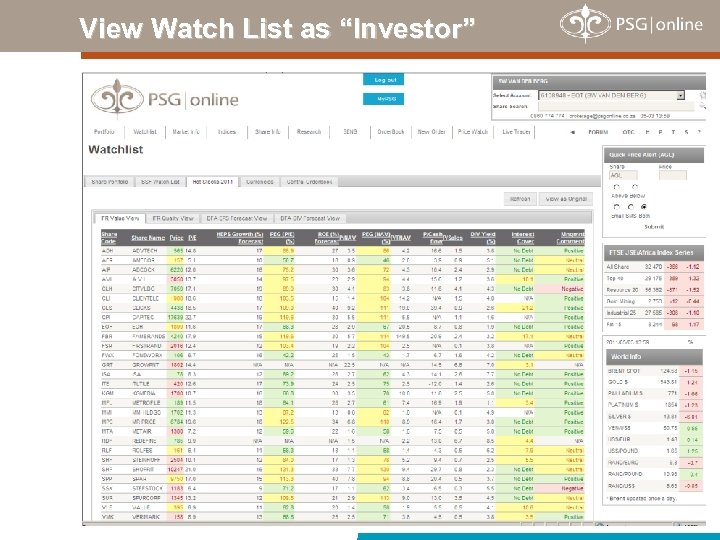This screenshot has width=720, height=540.
Task: Select the DFA EPS Forecast View tab
Action: [x=236, y=219]
